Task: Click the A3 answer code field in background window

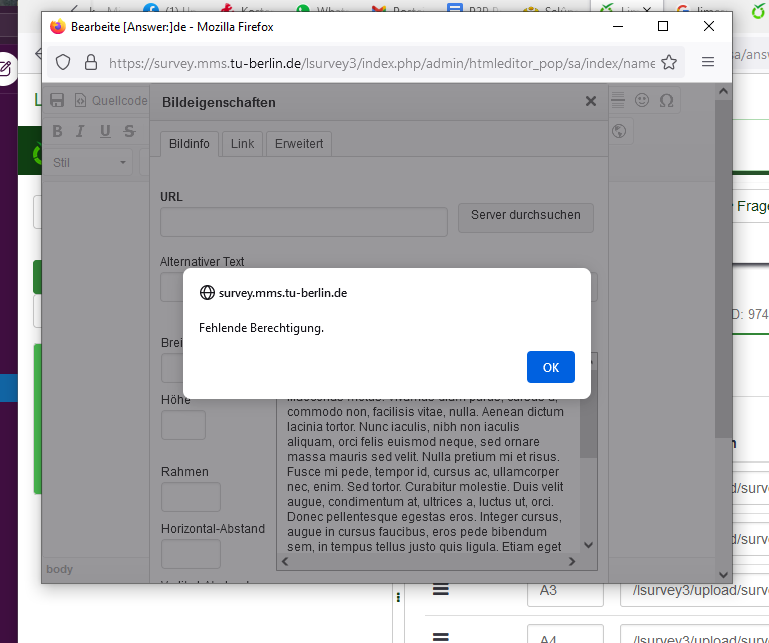Action: [565, 591]
